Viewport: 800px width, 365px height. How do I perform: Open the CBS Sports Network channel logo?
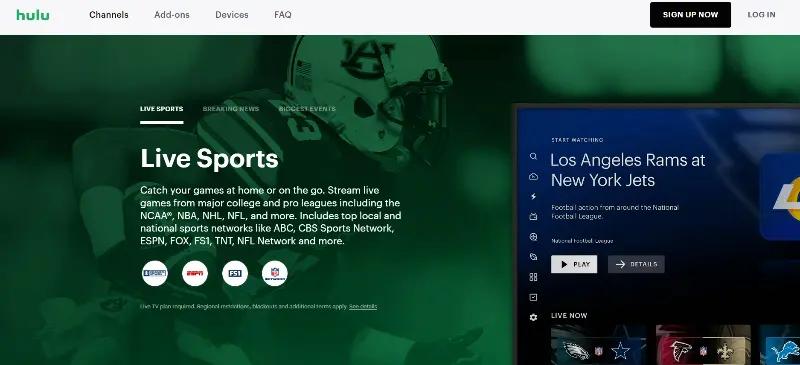click(155, 274)
